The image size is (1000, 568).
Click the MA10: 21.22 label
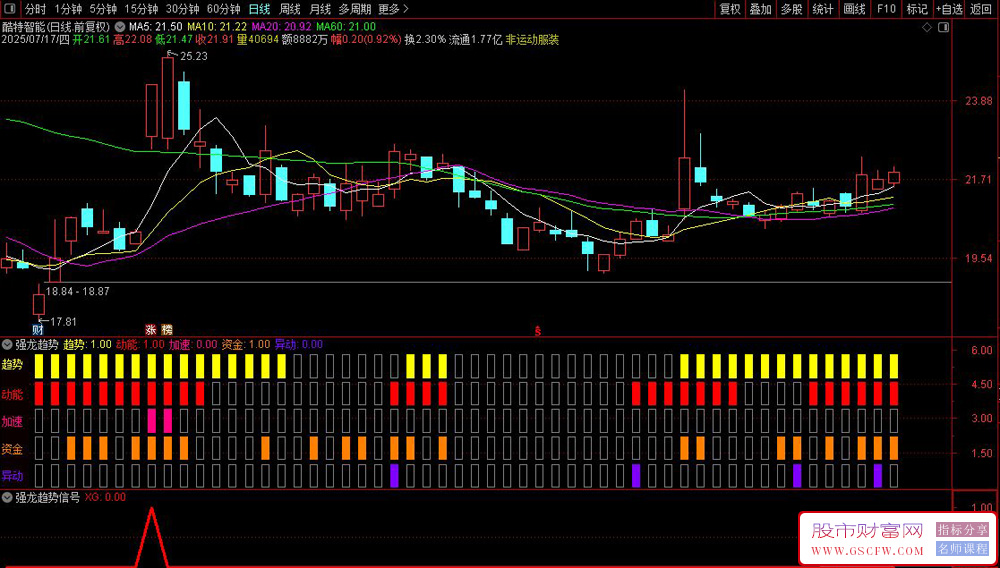pos(217,27)
